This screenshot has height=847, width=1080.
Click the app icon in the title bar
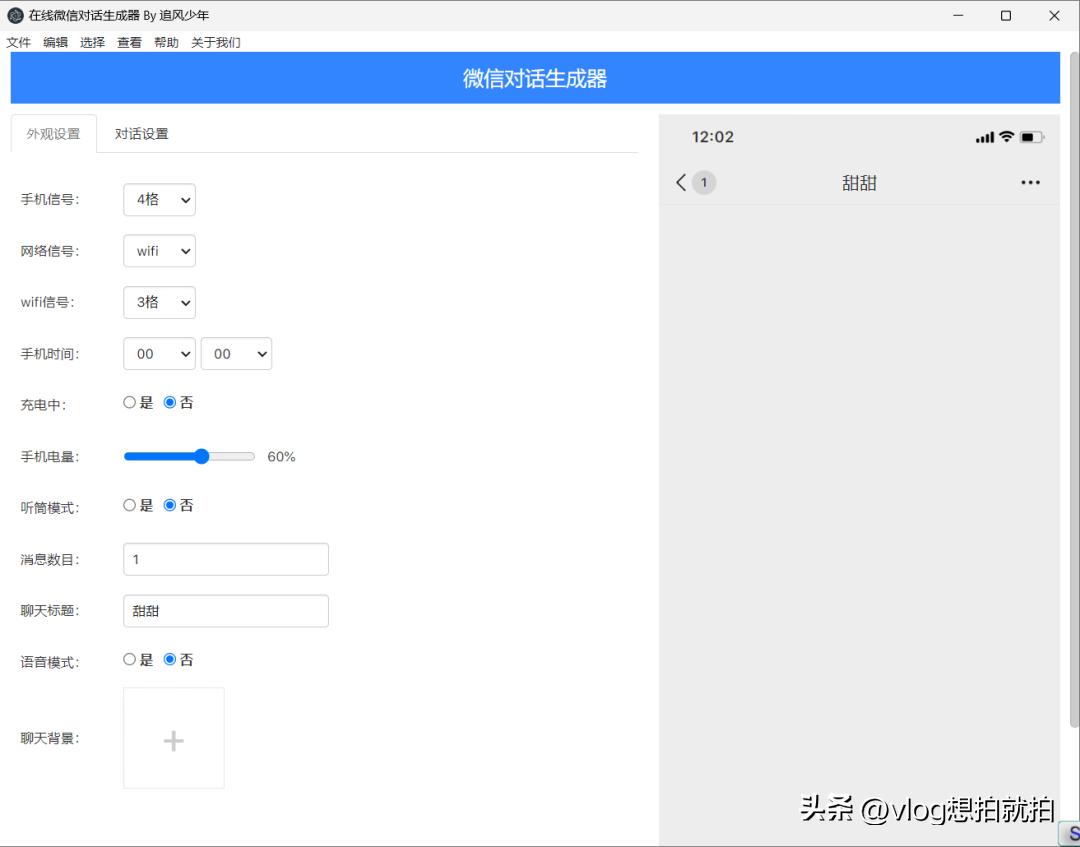(x=14, y=15)
